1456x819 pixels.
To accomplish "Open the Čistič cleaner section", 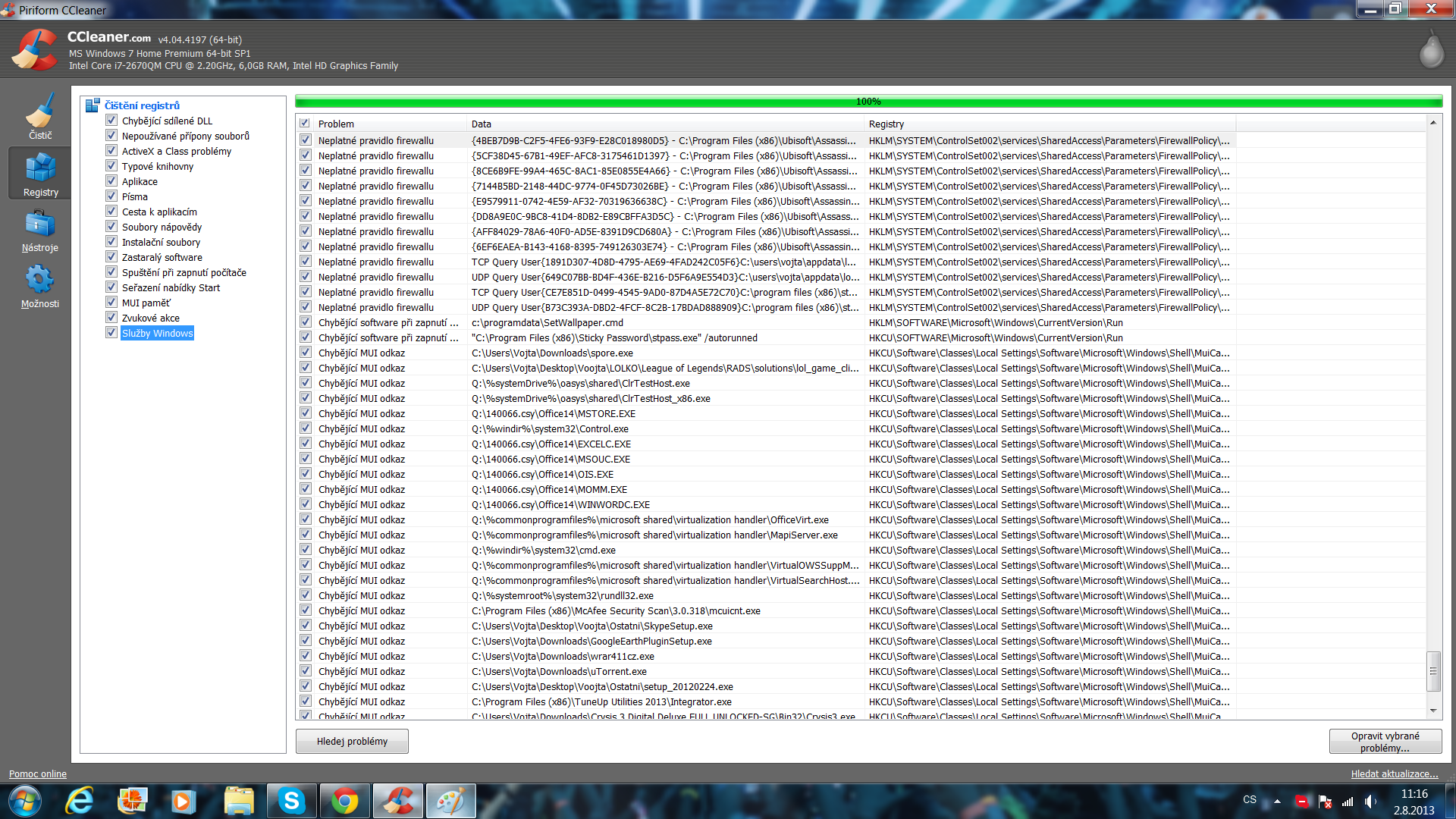I will coord(40,116).
